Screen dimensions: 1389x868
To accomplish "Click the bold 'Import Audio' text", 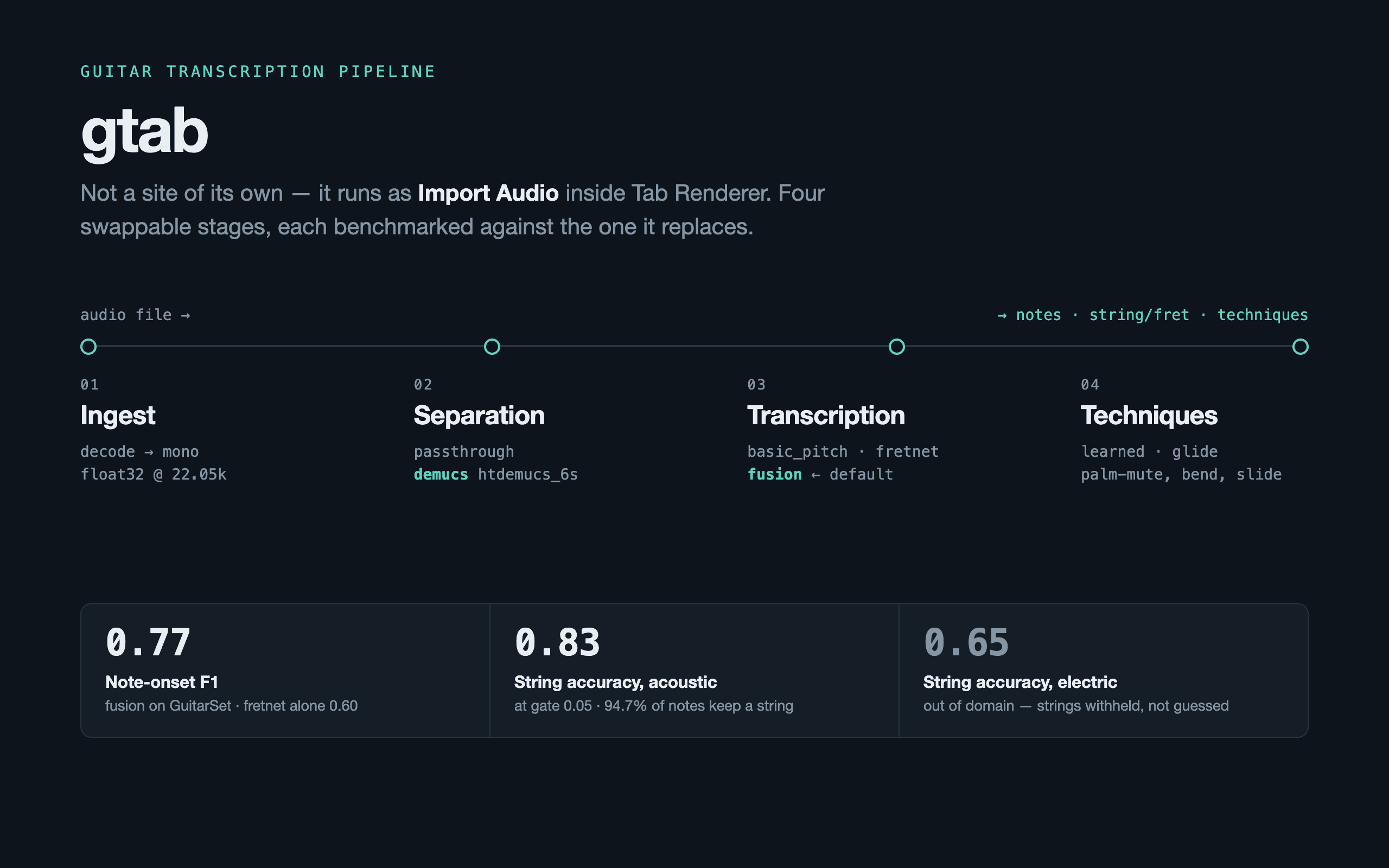I will [488, 193].
